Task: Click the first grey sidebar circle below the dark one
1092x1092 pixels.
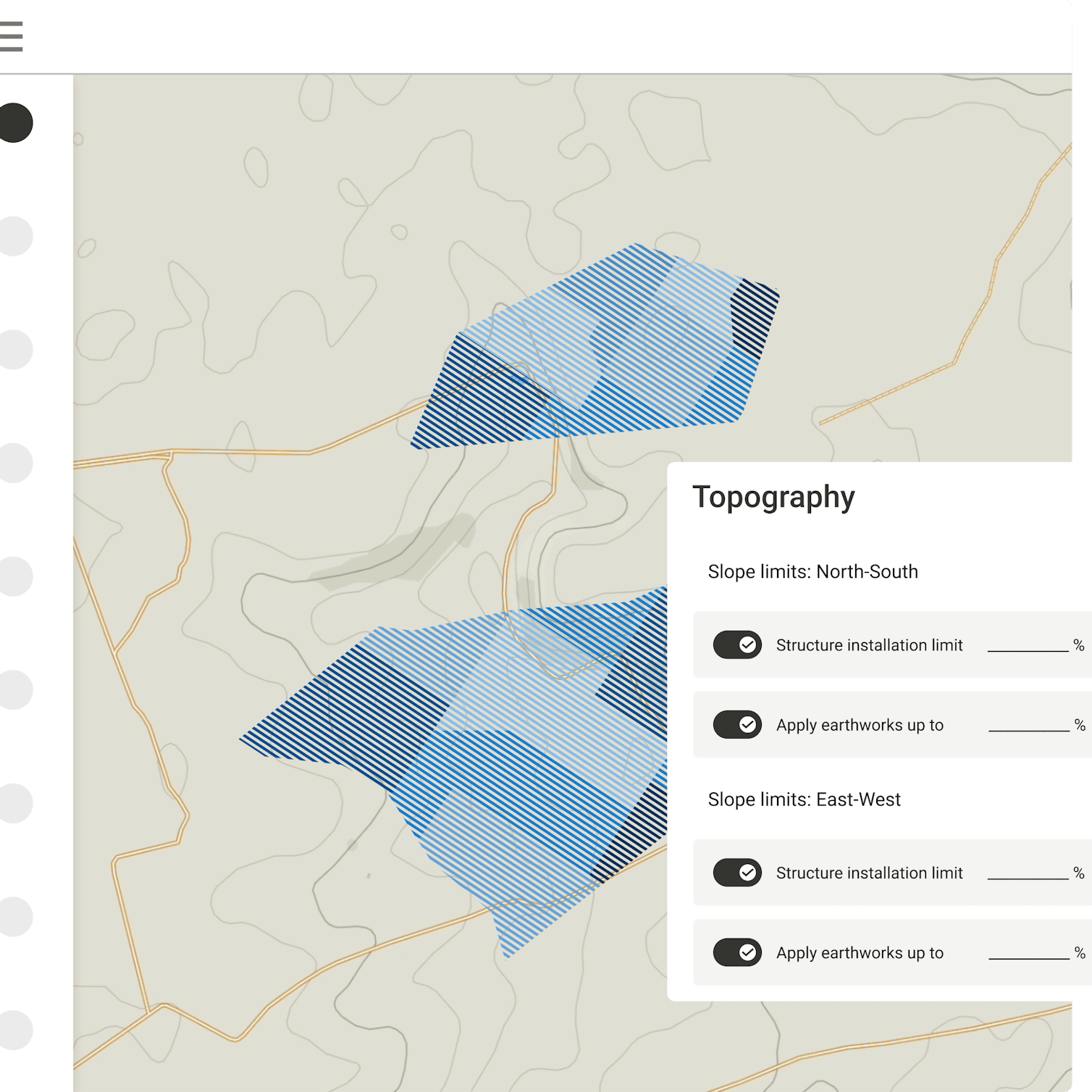Action: coord(16,236)
